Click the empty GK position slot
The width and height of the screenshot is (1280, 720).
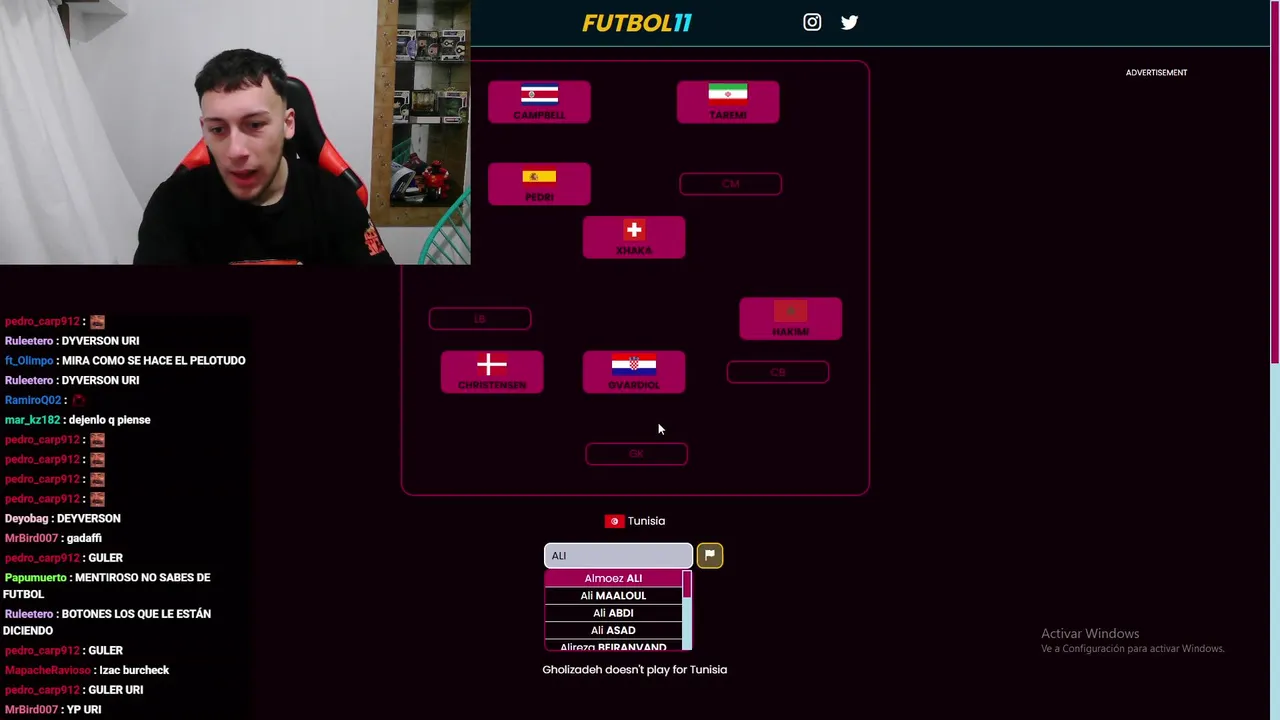tap(636, 454)
